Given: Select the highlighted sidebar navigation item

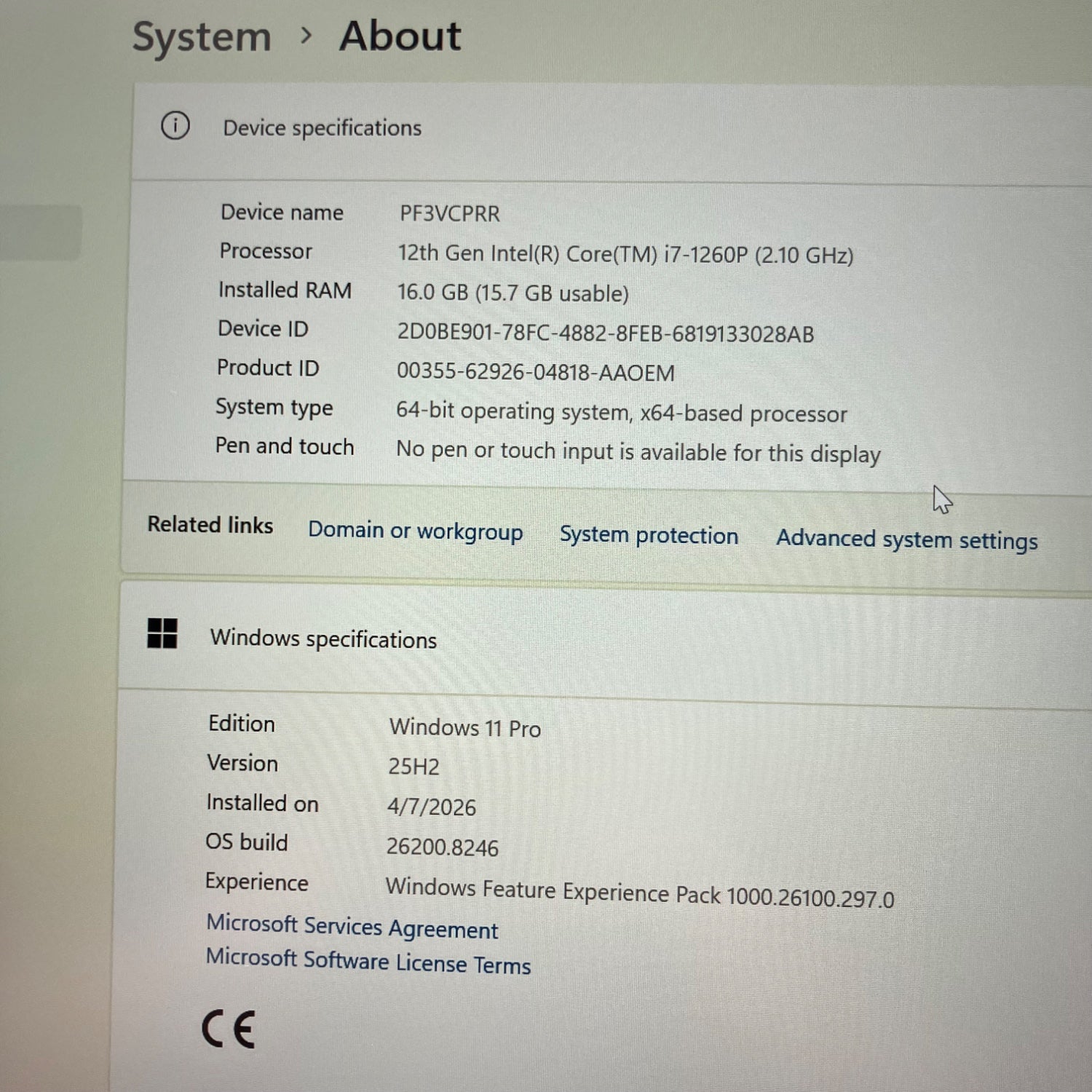Looking at the screenshot, I should pyautogui.click(x=41, y=232).
